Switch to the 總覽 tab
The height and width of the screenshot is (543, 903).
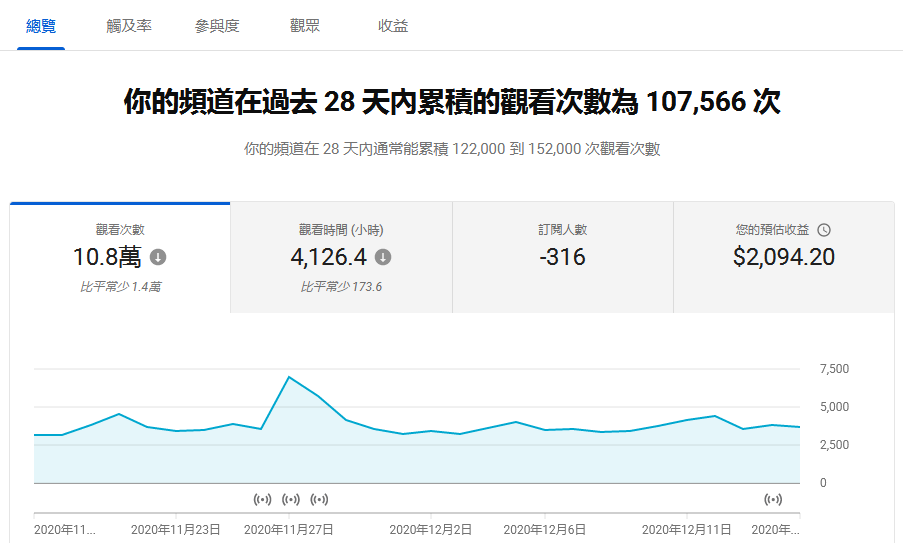(x=41, y=26)
